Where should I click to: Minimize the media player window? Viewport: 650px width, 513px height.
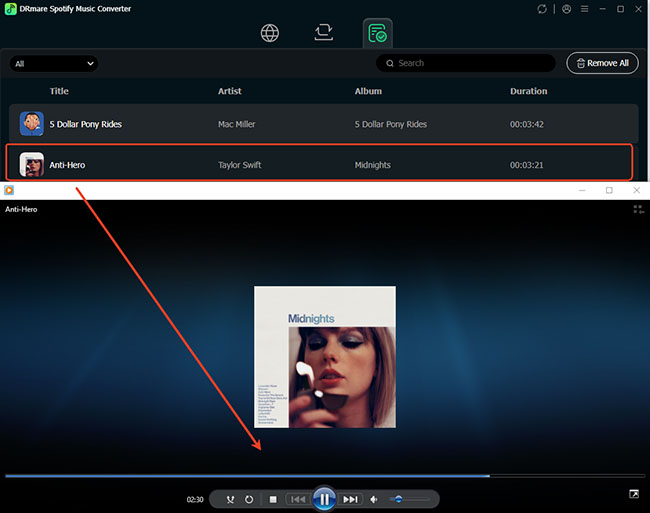[582, 190]
